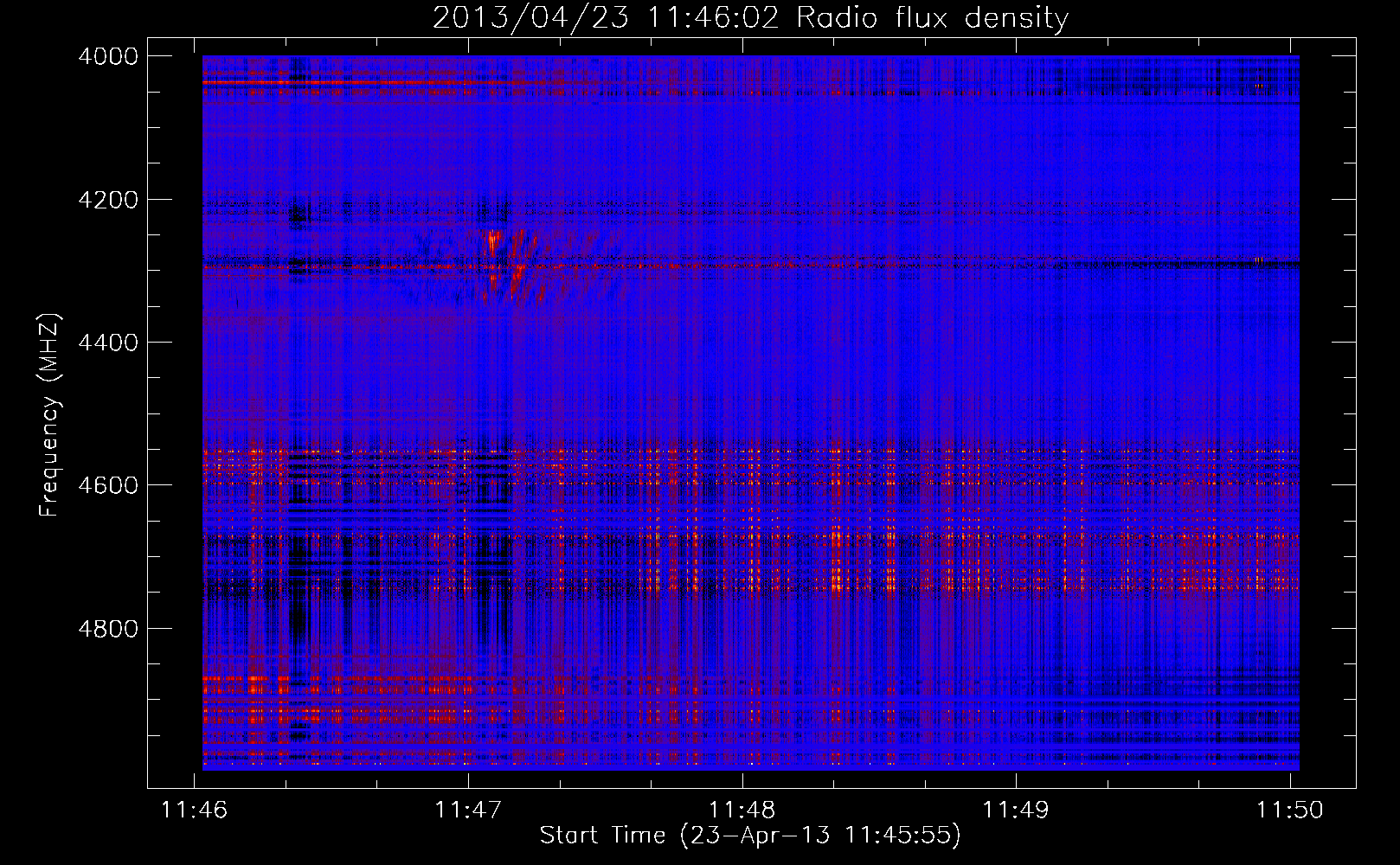Select the 4800 frequency axis label
Screen dimensions: 1400x865
(108, 628)
